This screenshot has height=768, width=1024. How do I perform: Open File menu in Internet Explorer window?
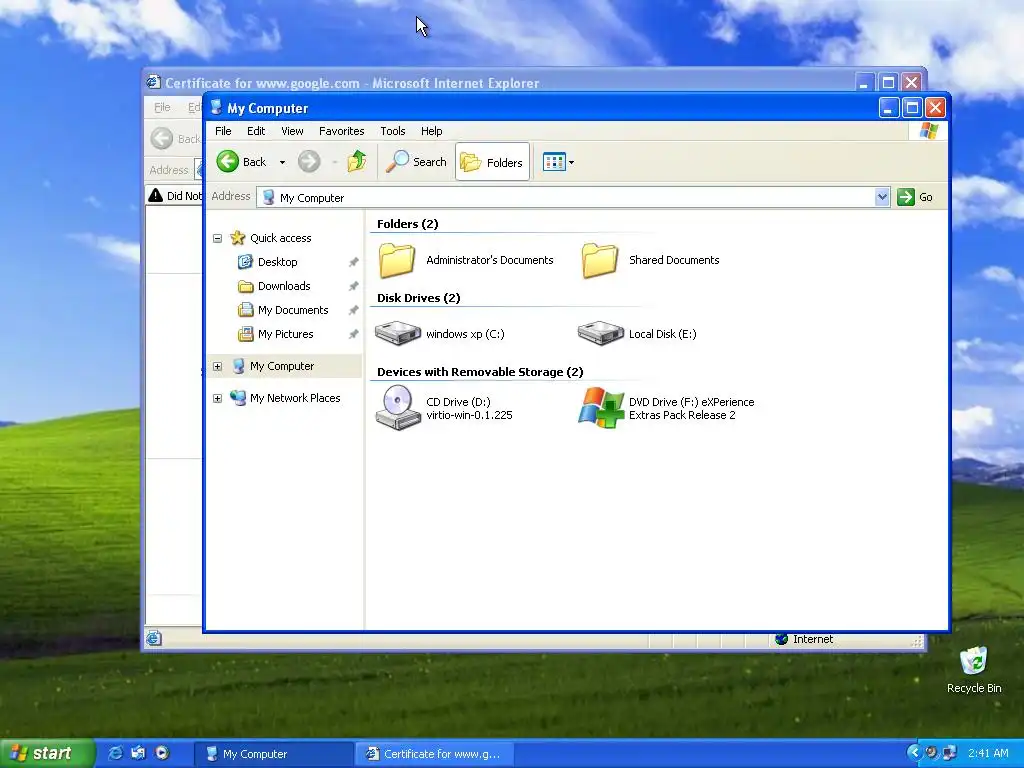tap(162, 108)
